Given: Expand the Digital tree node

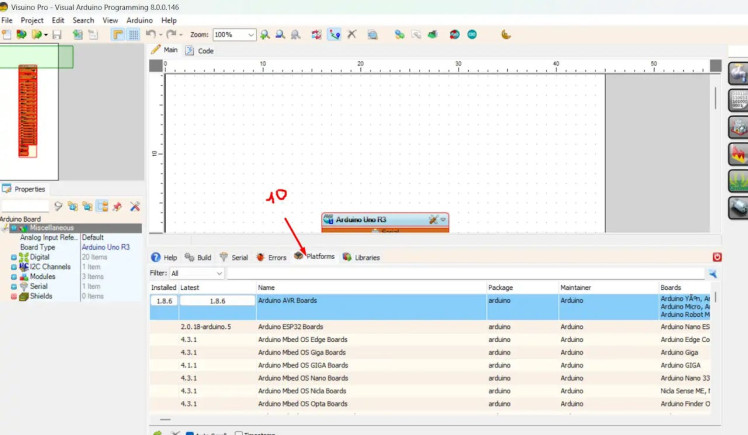Looking at the screenshot, I should (x=14, y=256).
